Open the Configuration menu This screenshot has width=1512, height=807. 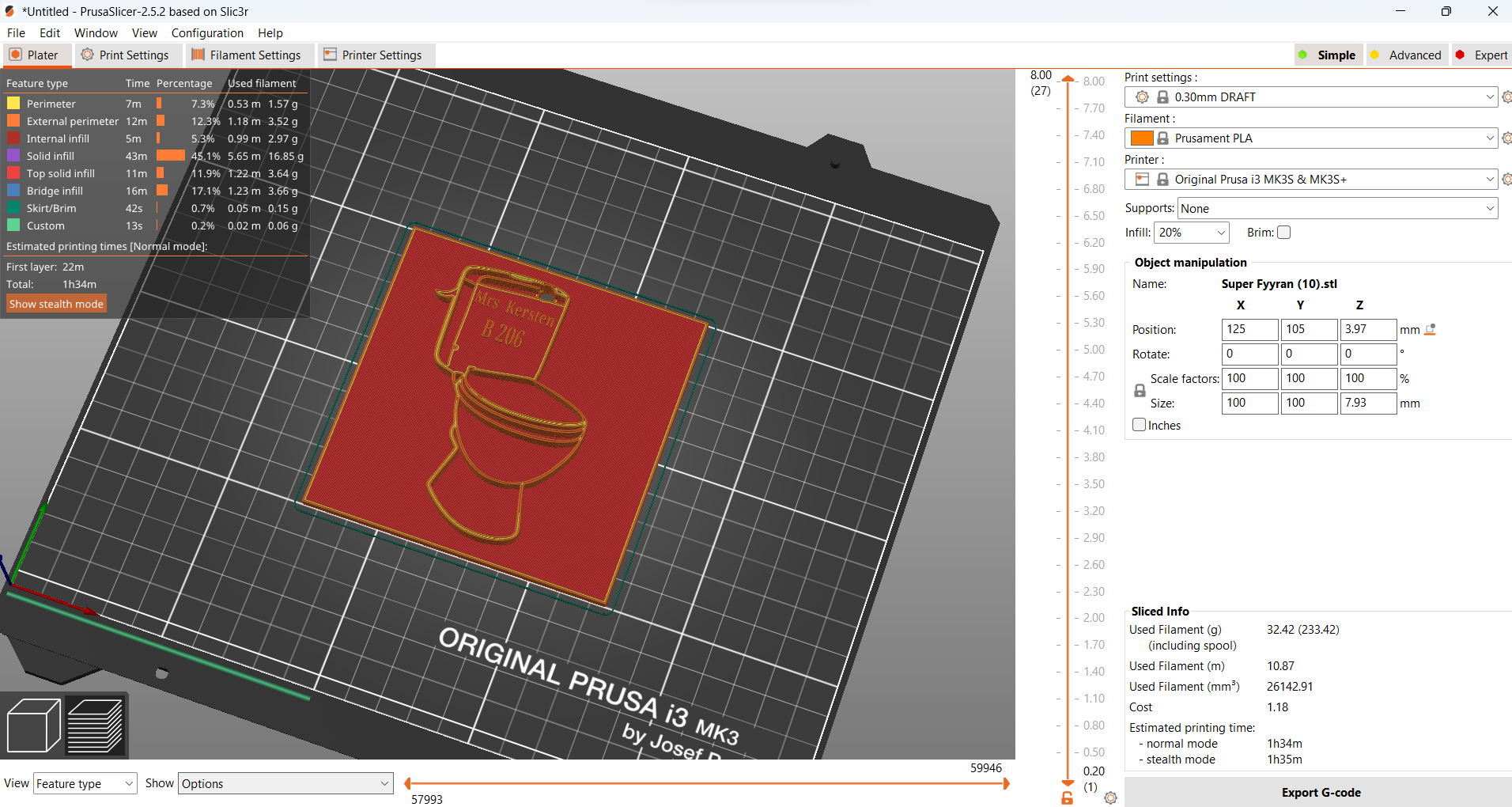tap(207, 33)
